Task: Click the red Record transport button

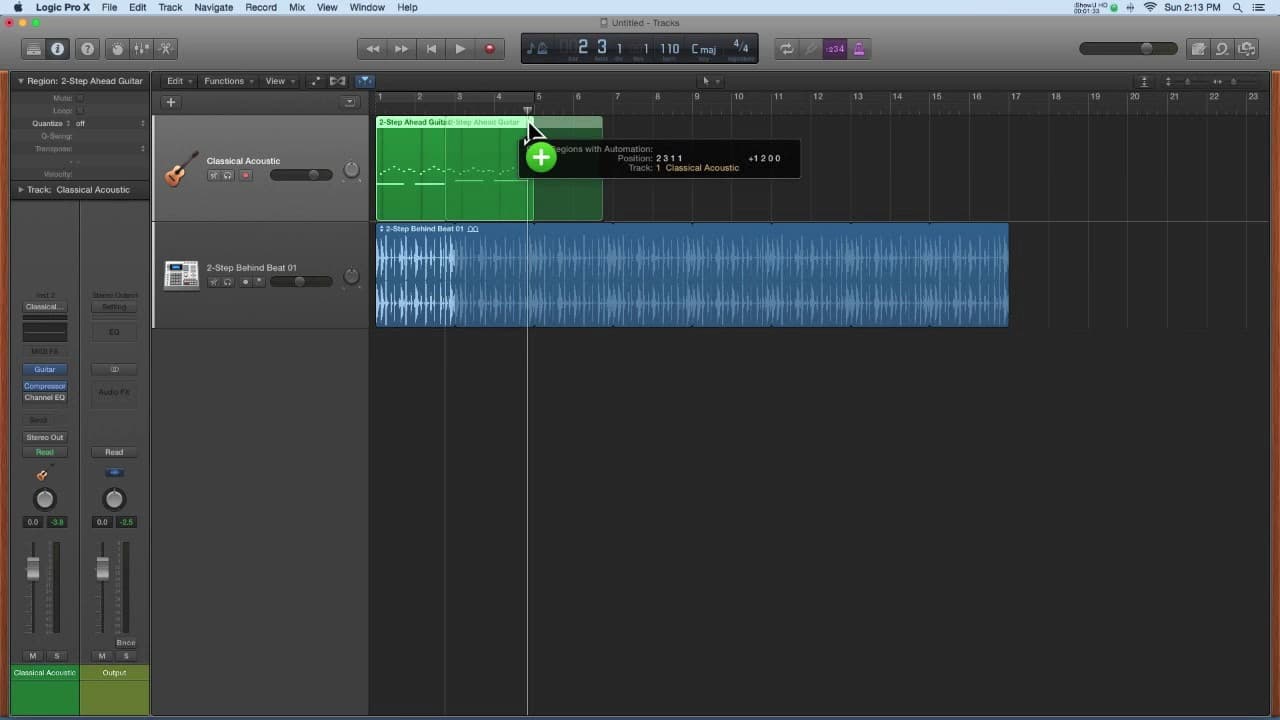Action: [489, 48]
